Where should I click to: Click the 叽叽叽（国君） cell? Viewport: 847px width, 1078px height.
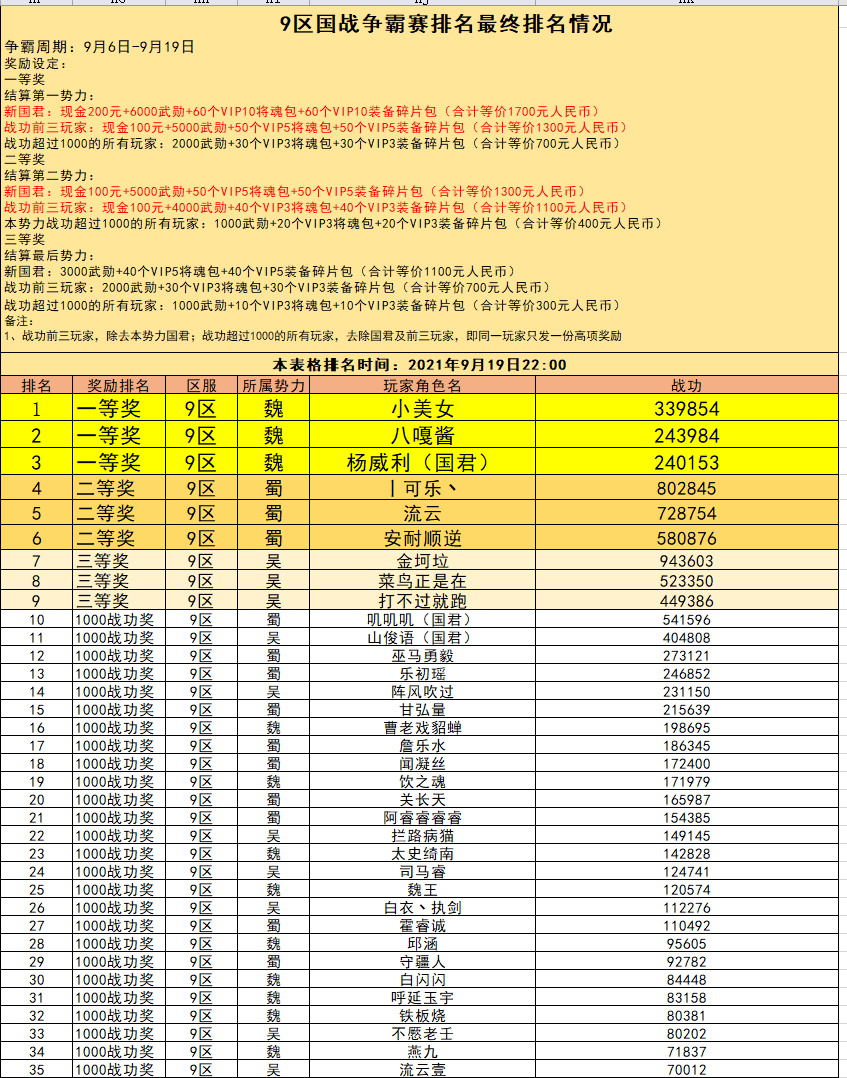click(x=422, y=619)
